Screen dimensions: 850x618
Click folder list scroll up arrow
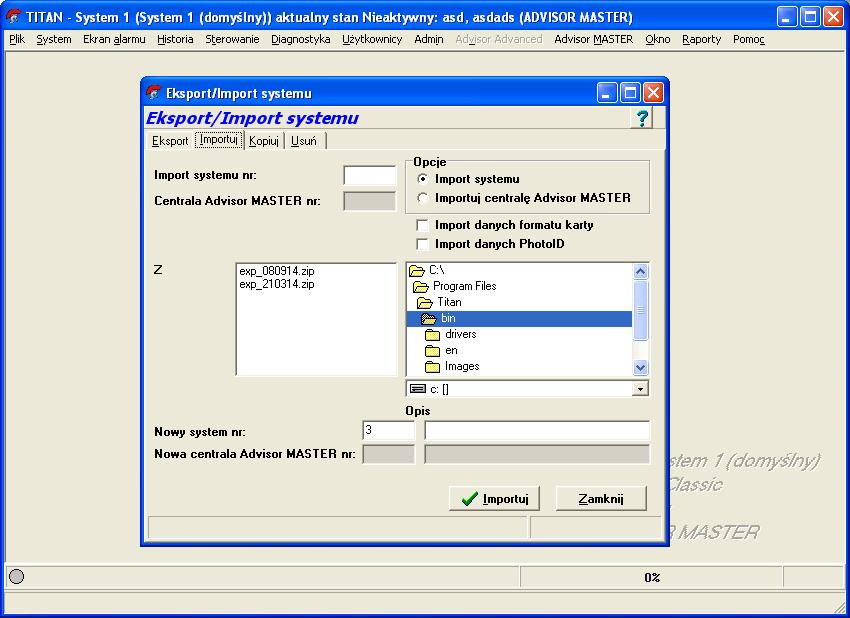[x=640, y=271]
